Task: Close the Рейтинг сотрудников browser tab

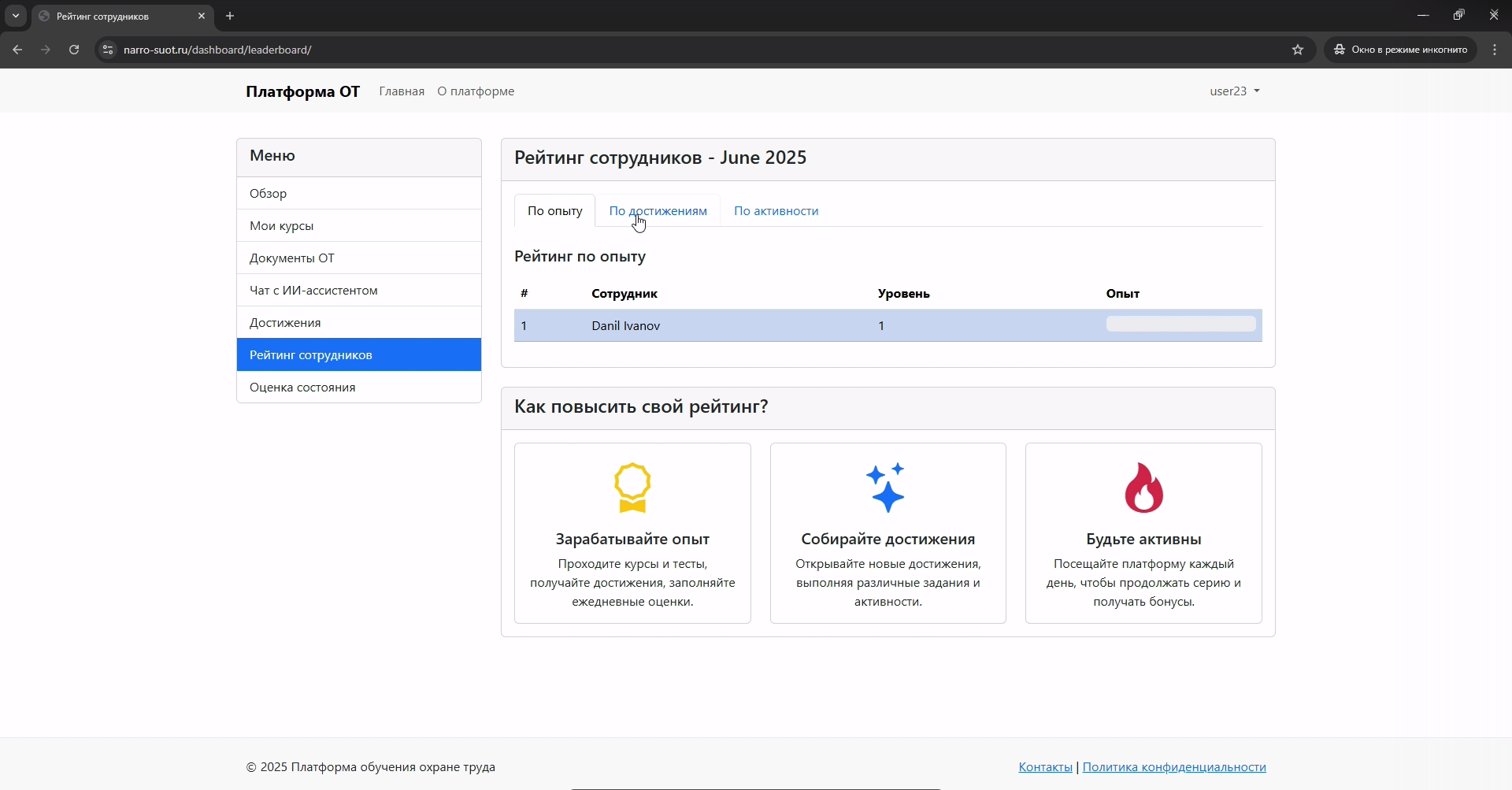Action: click(202, 16)
